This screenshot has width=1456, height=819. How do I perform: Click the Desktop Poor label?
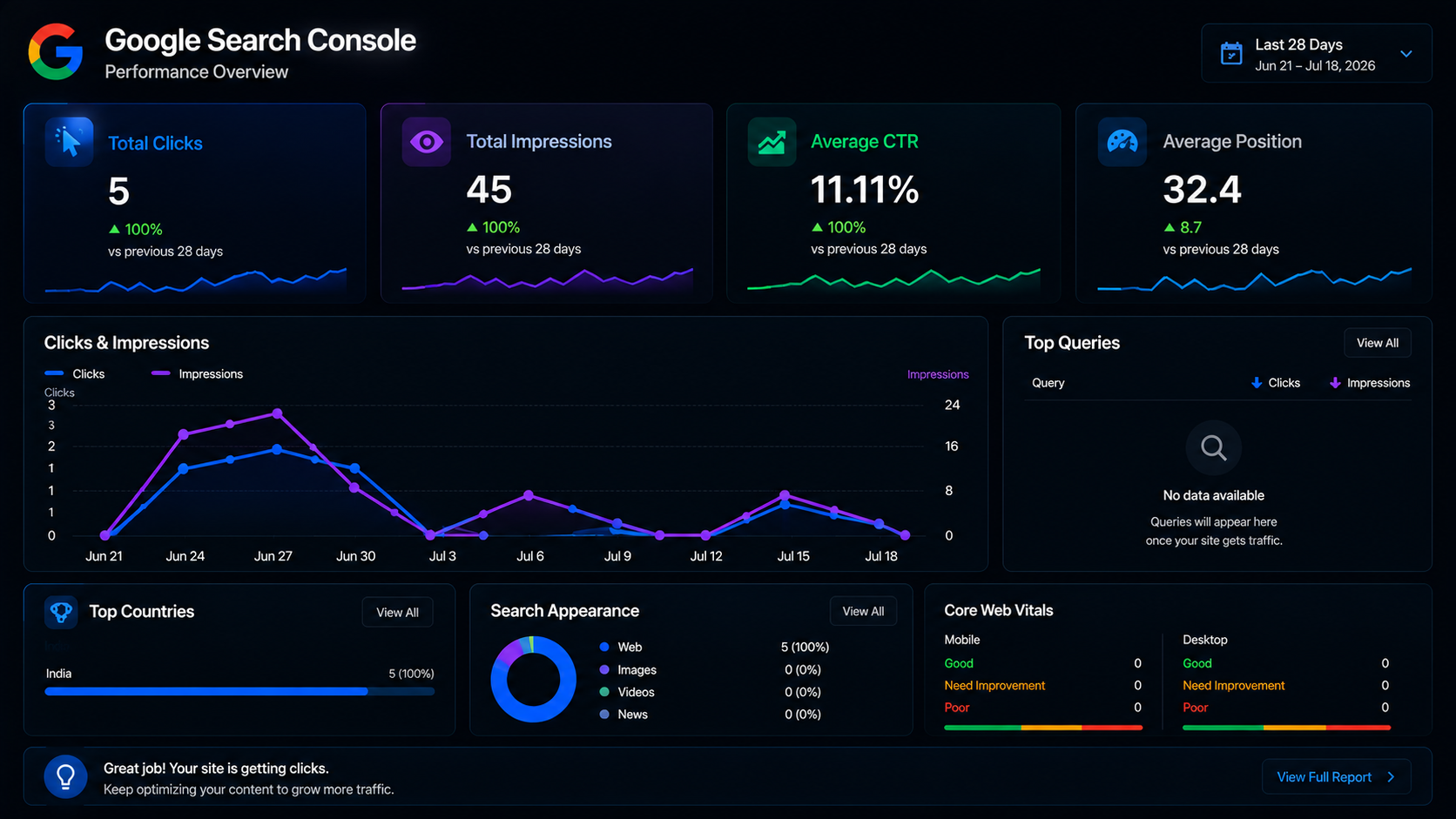[1196, 708]
